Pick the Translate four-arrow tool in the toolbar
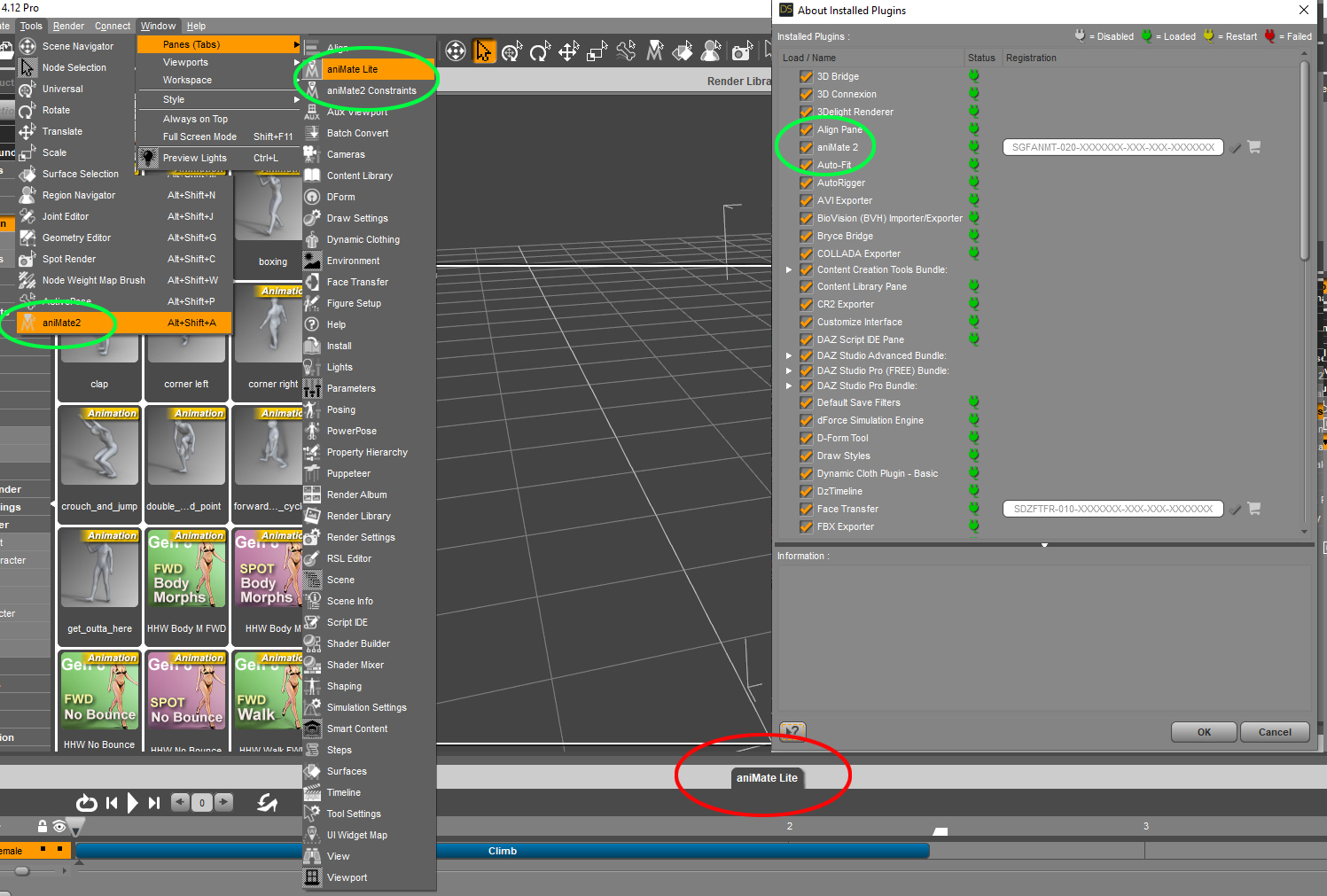1327x896 pixels. [x=568, y=51]
